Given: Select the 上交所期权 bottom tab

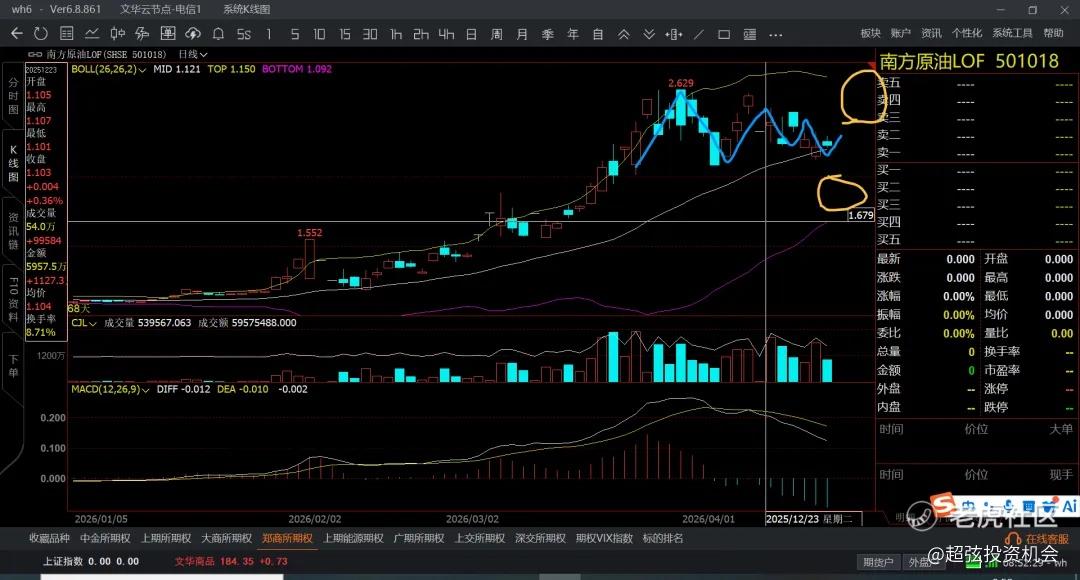Looking at the screenshot, I should pos(480,539).
